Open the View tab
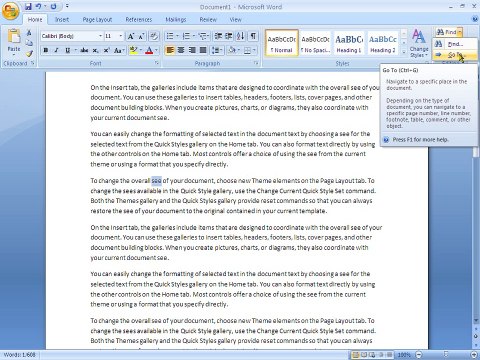 pyautogui.click(x=235, y=20)
